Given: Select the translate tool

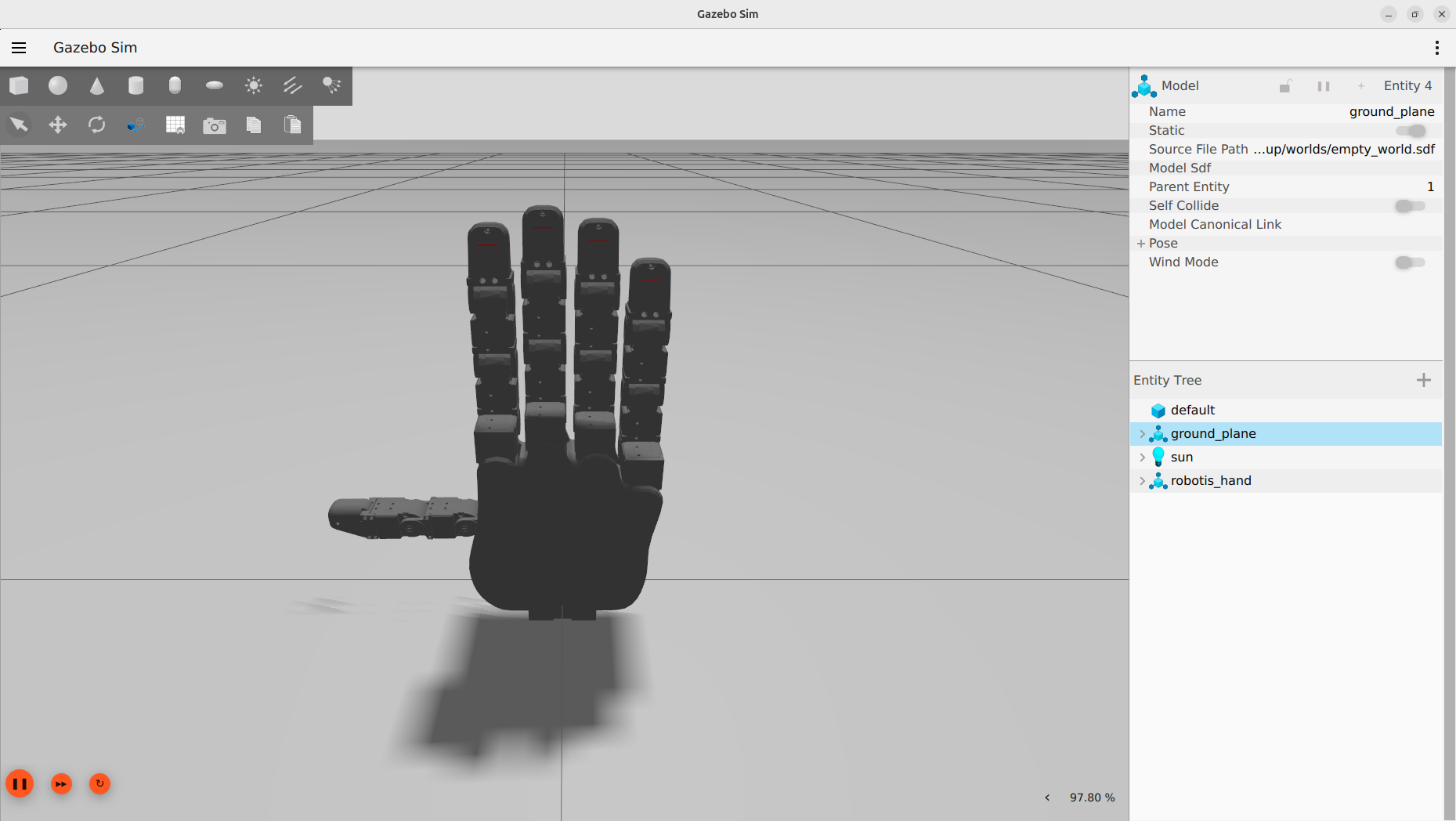Looking at the screenshot, I should click(x=57, y=124).
